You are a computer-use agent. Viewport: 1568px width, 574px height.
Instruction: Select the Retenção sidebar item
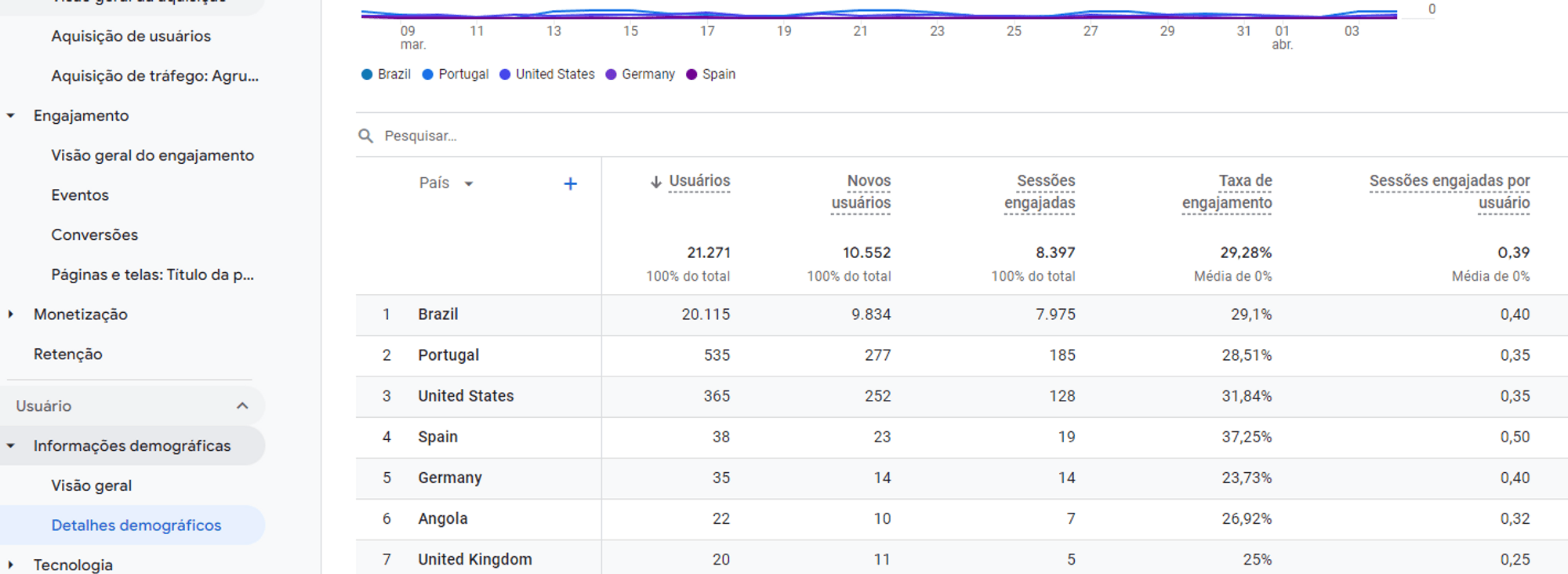(68, 354)
